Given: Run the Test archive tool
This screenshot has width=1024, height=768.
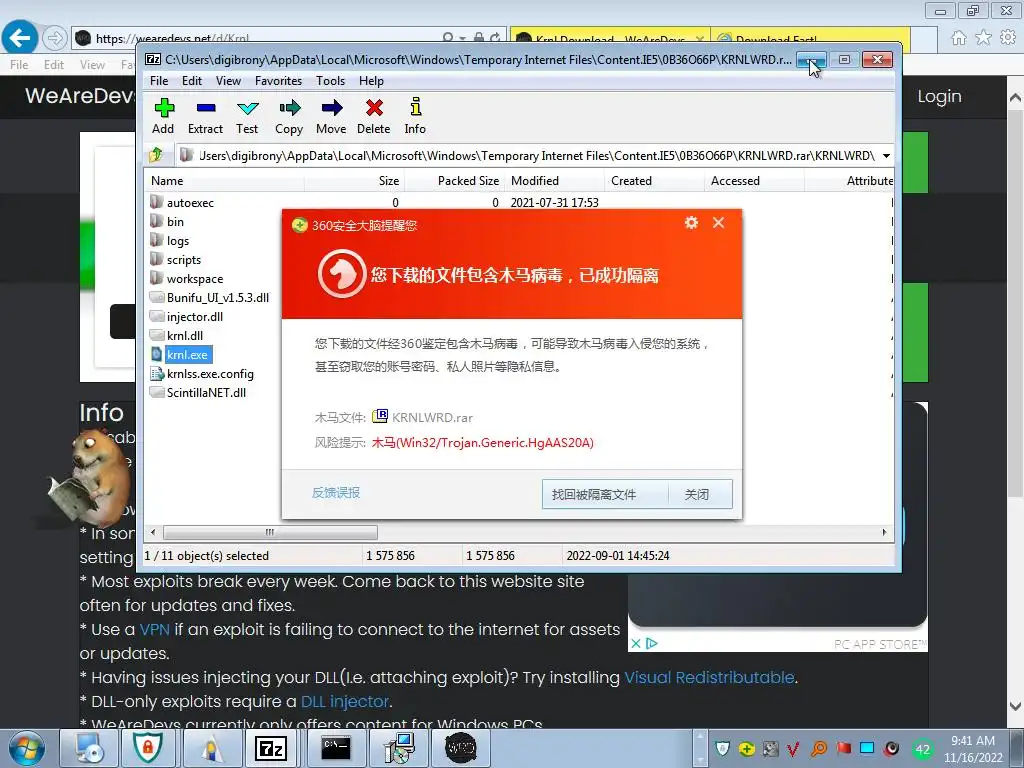Looking at the screenshot, I should (247, 116).
